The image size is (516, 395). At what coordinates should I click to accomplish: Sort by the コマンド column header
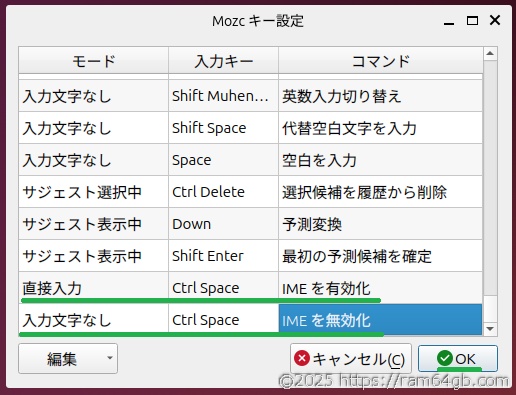(380, 61)
